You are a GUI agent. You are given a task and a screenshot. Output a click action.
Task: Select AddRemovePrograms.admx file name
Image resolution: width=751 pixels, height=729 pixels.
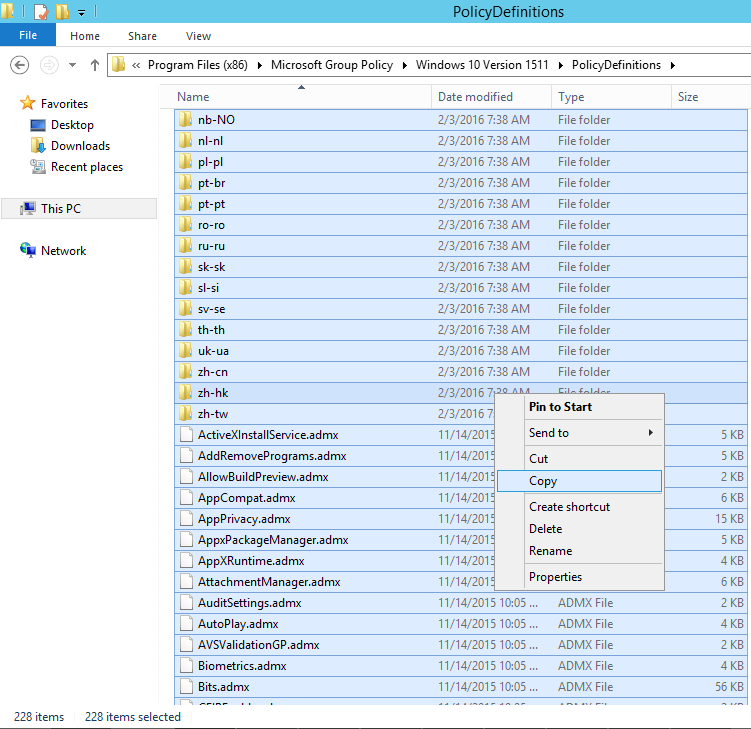pyautogui.click(x=272, y=456)
